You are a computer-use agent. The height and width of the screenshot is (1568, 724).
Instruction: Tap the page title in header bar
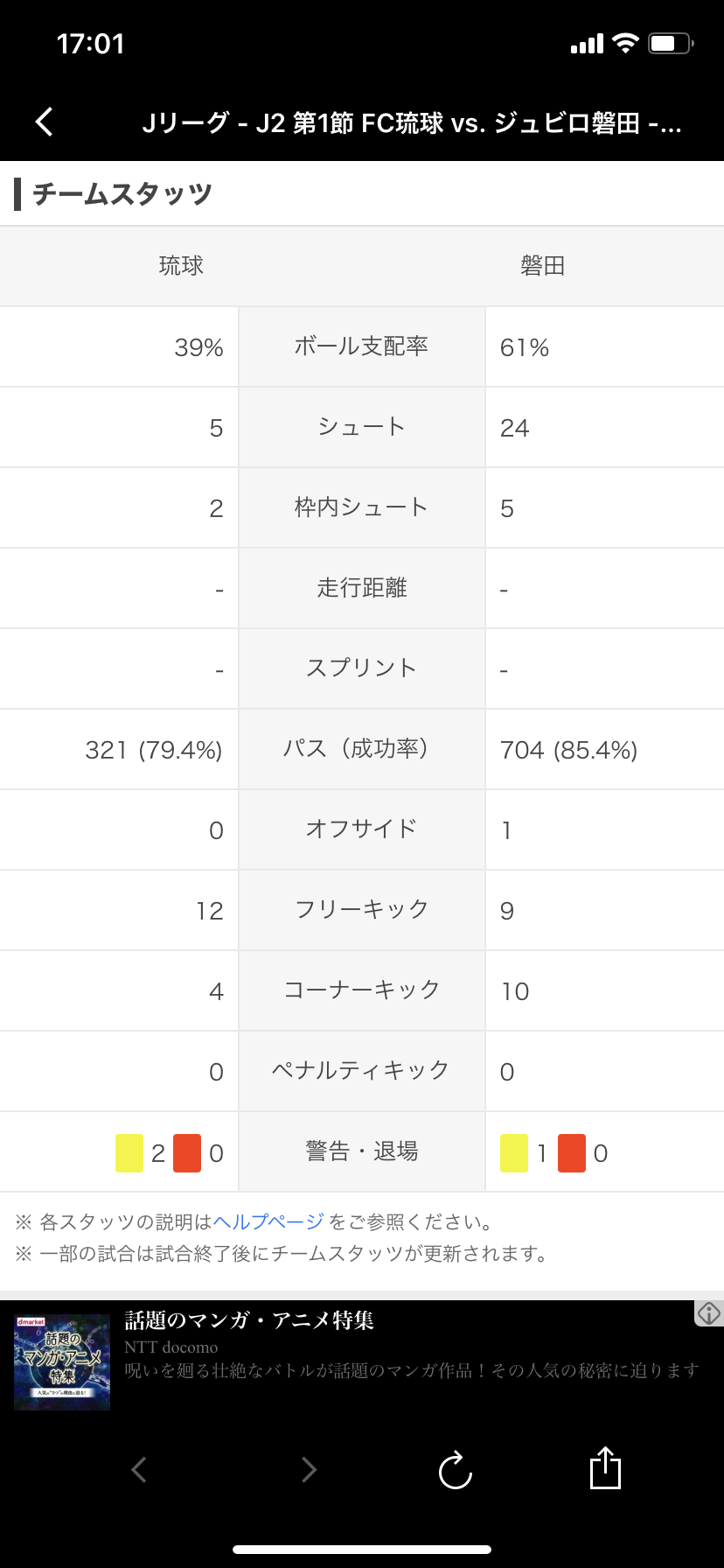[411, 123]
